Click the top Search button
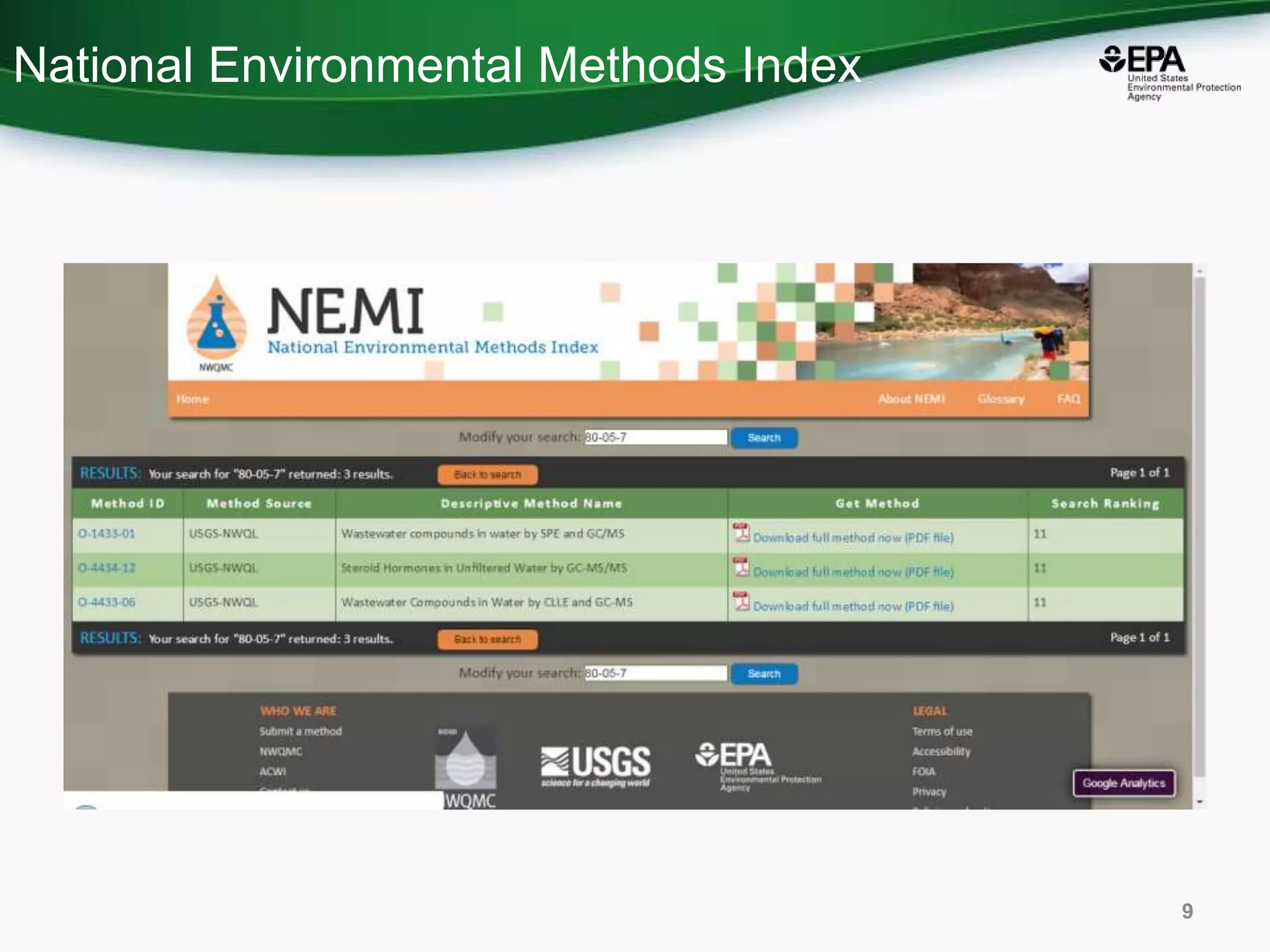1270x952 pixels. pos(764,438)
